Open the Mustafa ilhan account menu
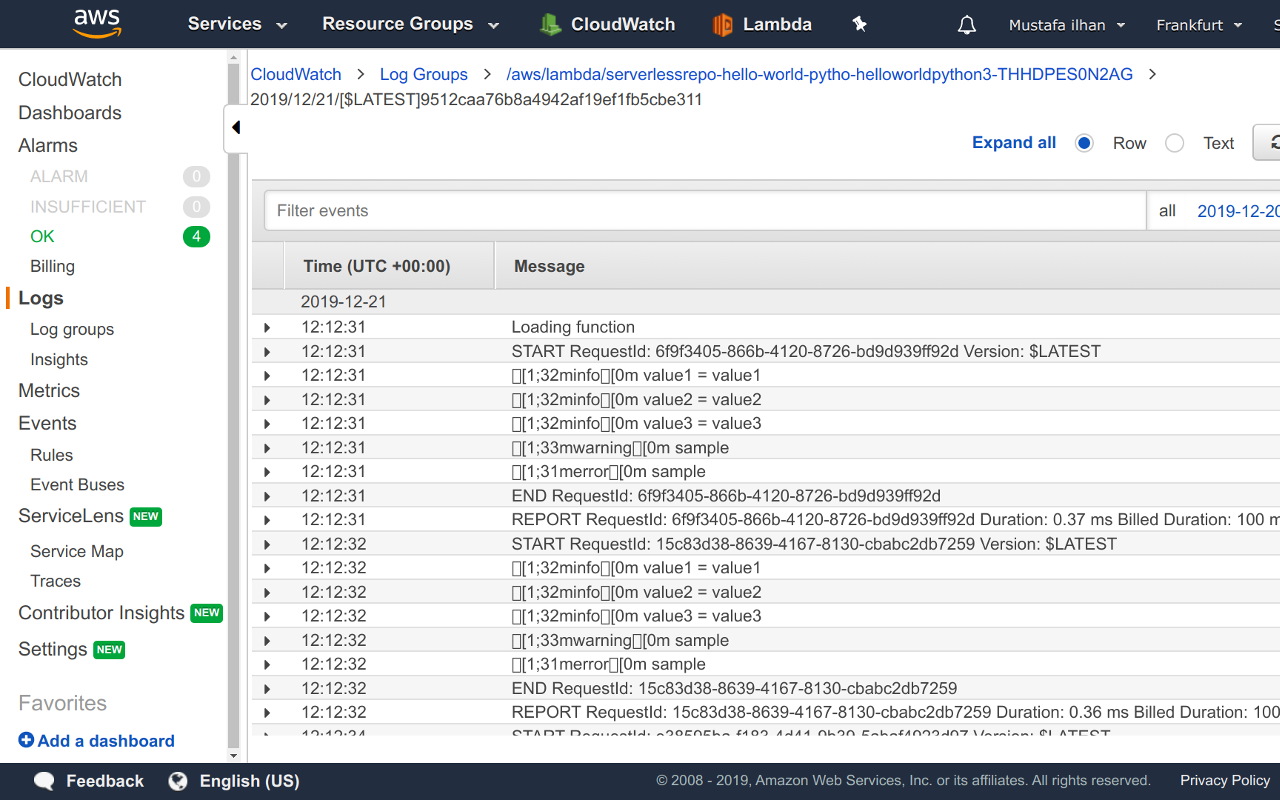The height and width of the screenshot is (800, 1280). point(1067,25)
